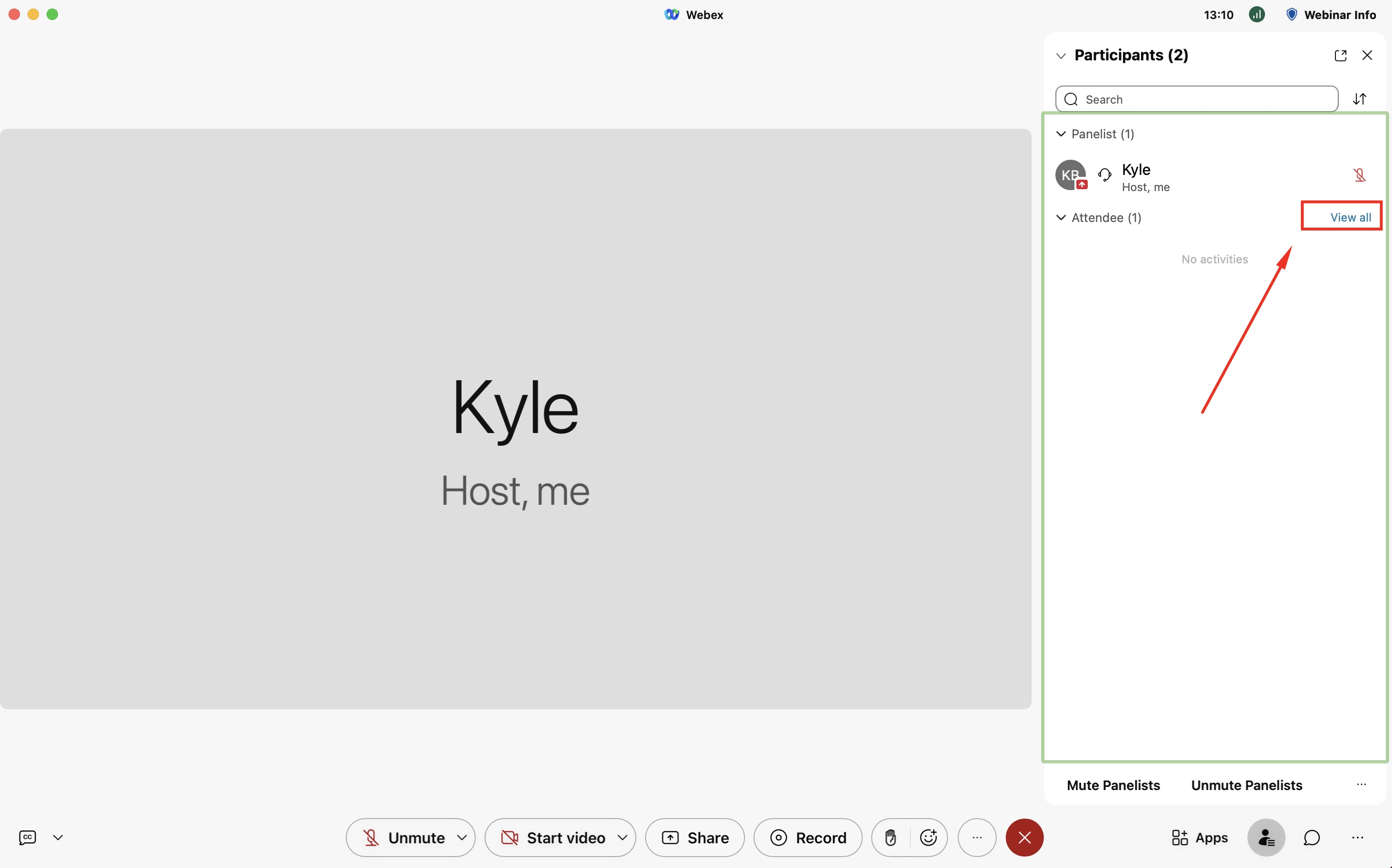This screenshot has width=1392, height=868.
Task: Raise hand using the hand icon
Action: 890,838
